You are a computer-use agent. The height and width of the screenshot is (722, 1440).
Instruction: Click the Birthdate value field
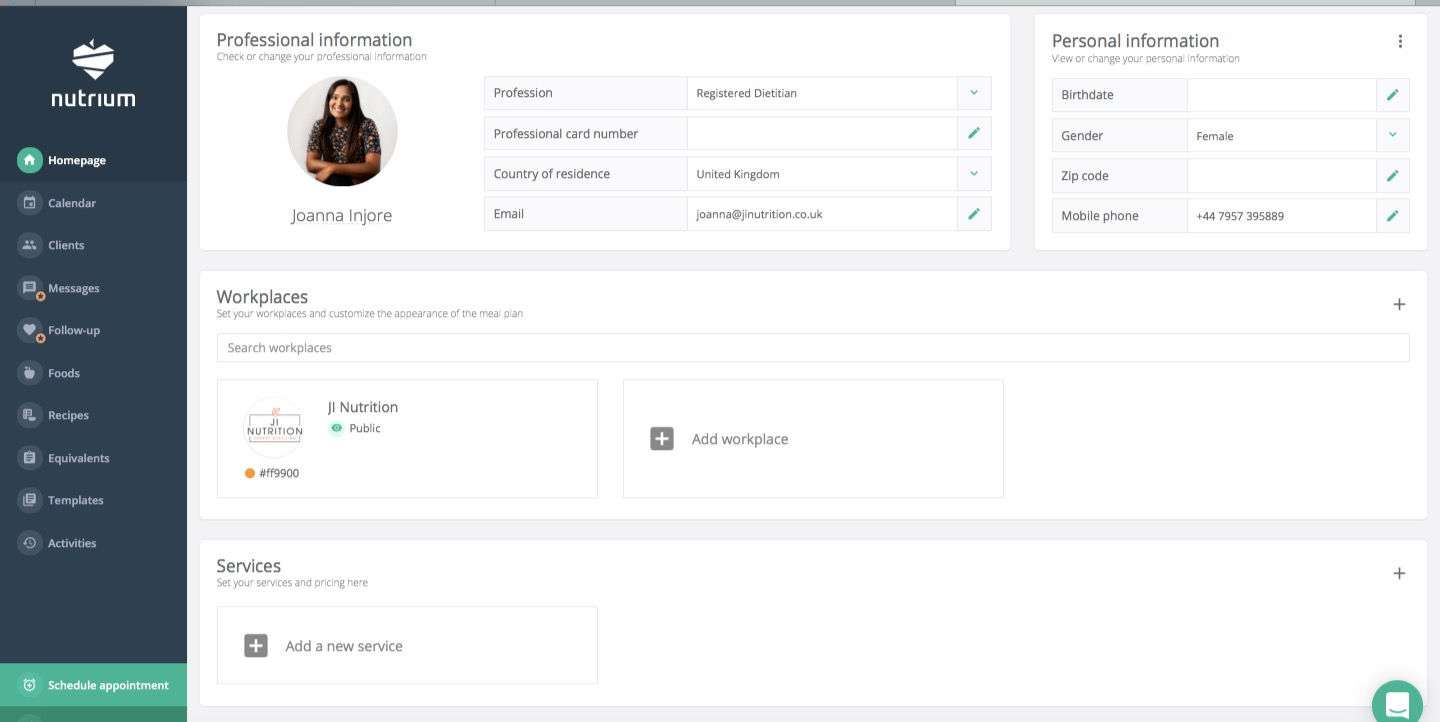[1282, 95]
